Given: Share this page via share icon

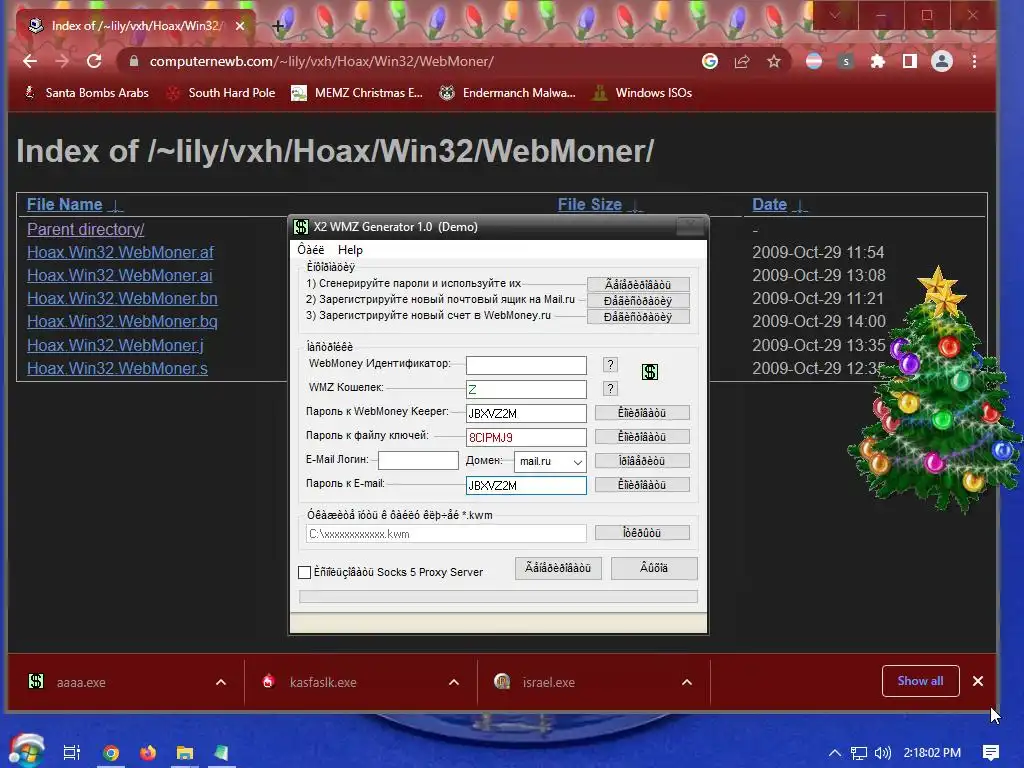Looking at the screenshot, I should pyautogui.click(x=742, y=61).
